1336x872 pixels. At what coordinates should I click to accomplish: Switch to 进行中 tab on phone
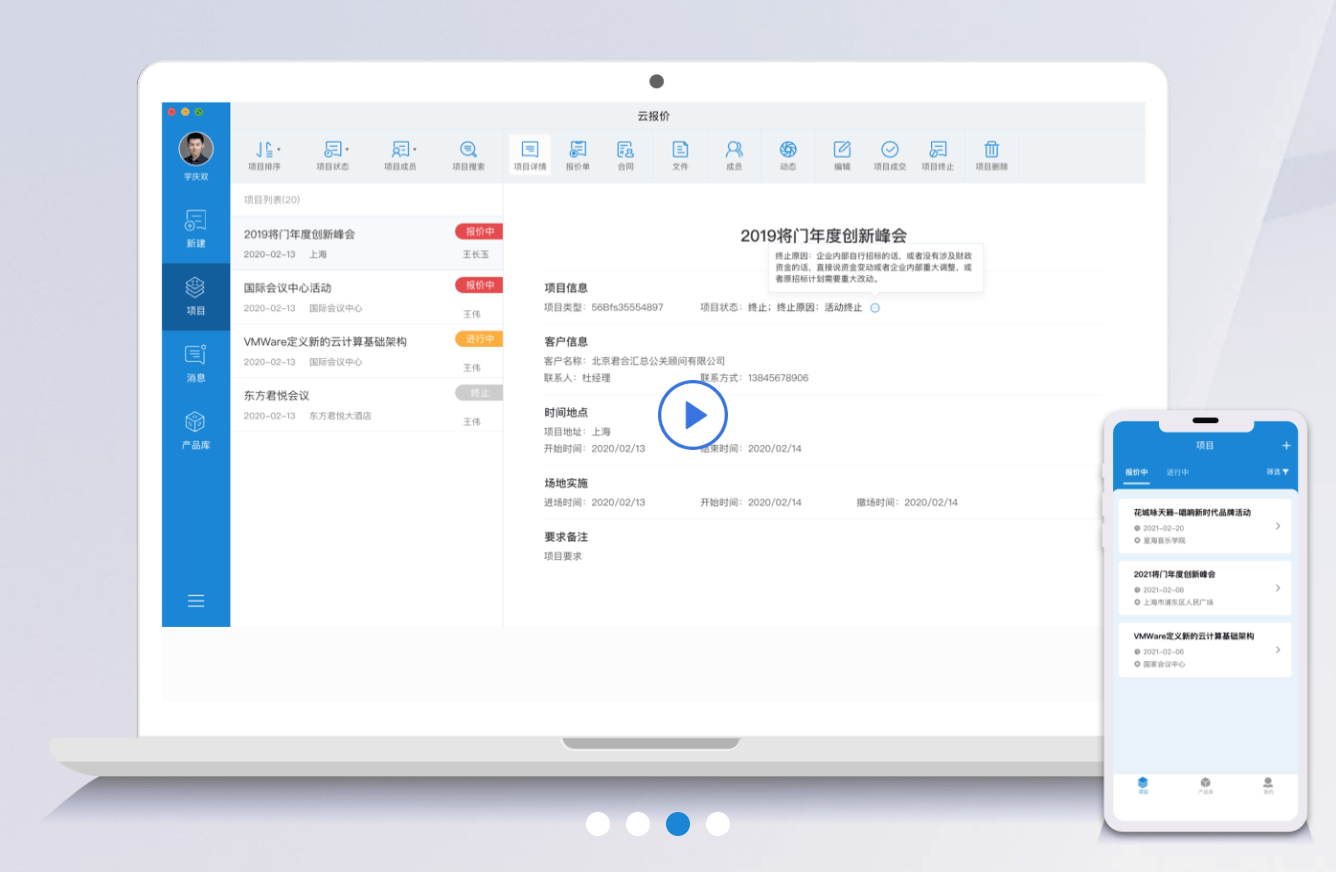point(1177,472)
